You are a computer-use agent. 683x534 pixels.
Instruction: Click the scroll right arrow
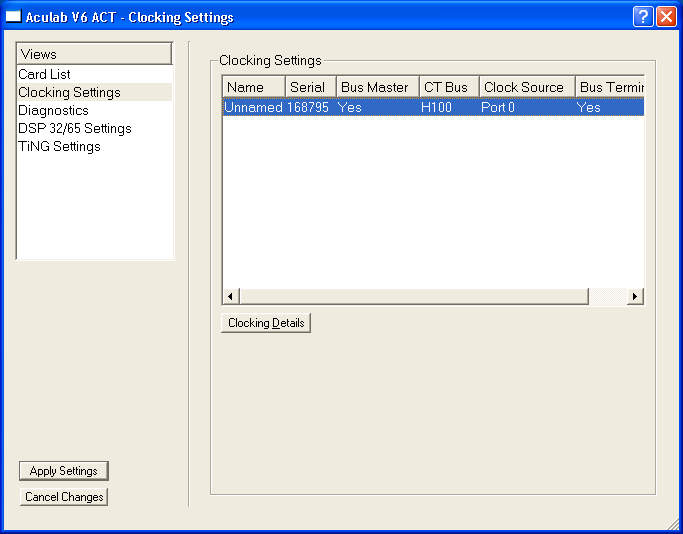635,296
